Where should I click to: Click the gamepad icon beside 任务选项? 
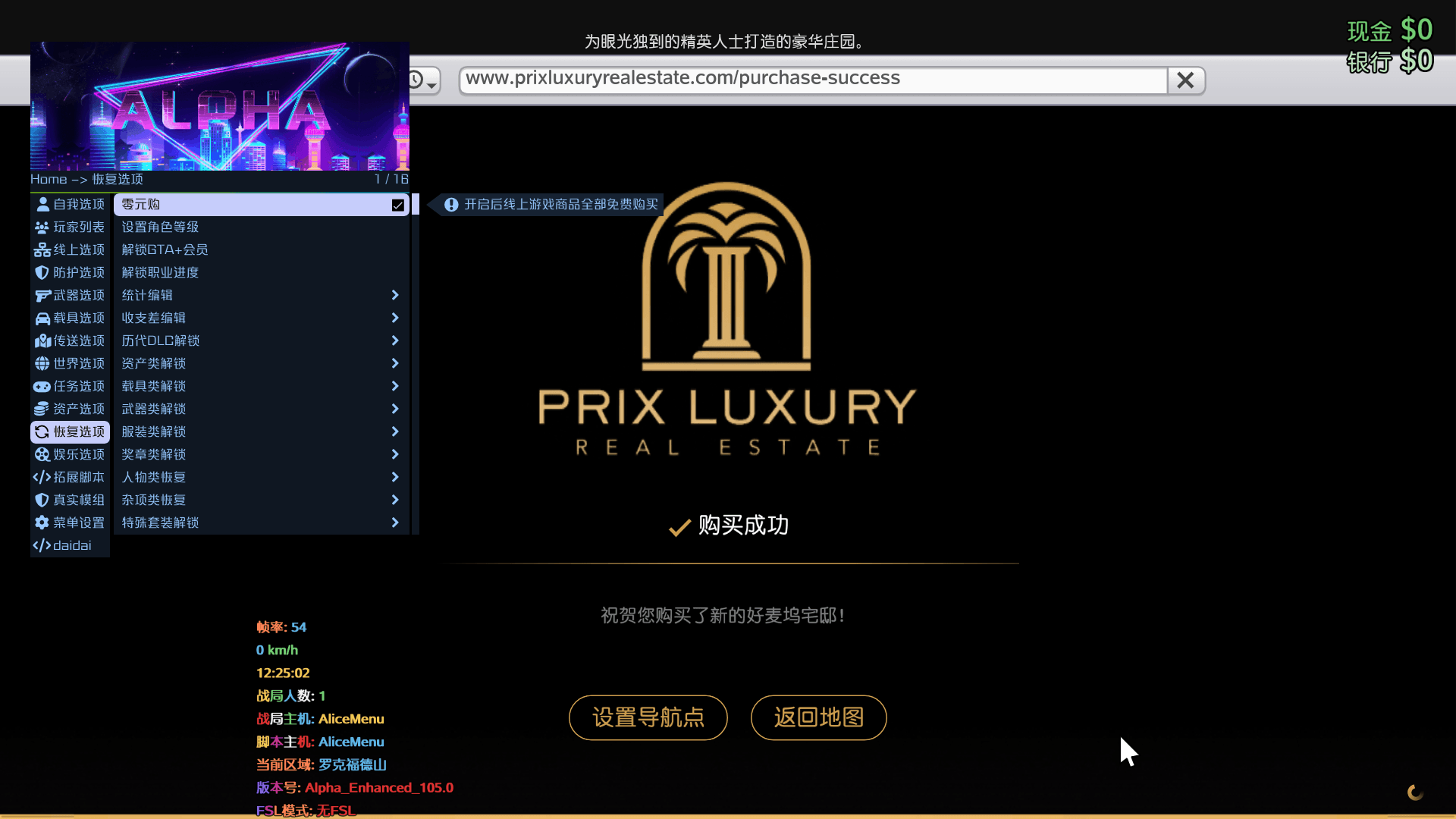(x=42, y=386)
